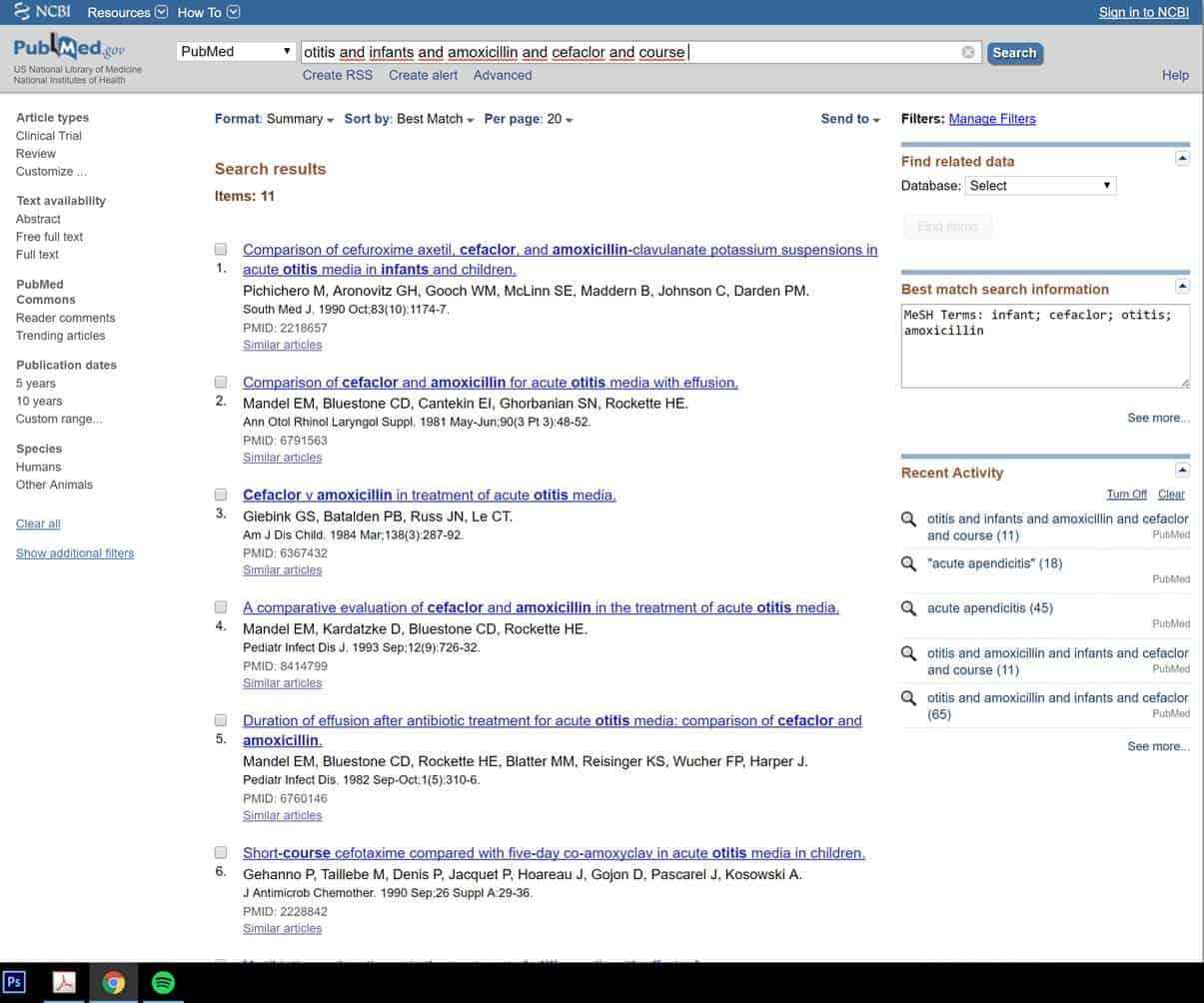
Task: Collapse the Best match search information panel icon
Action: click(x=1182, y=287)
